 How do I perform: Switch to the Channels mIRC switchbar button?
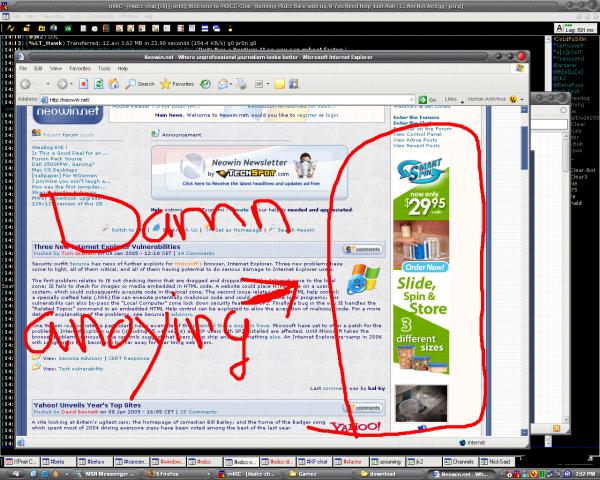pyautogui.click(x=460, y=462)
